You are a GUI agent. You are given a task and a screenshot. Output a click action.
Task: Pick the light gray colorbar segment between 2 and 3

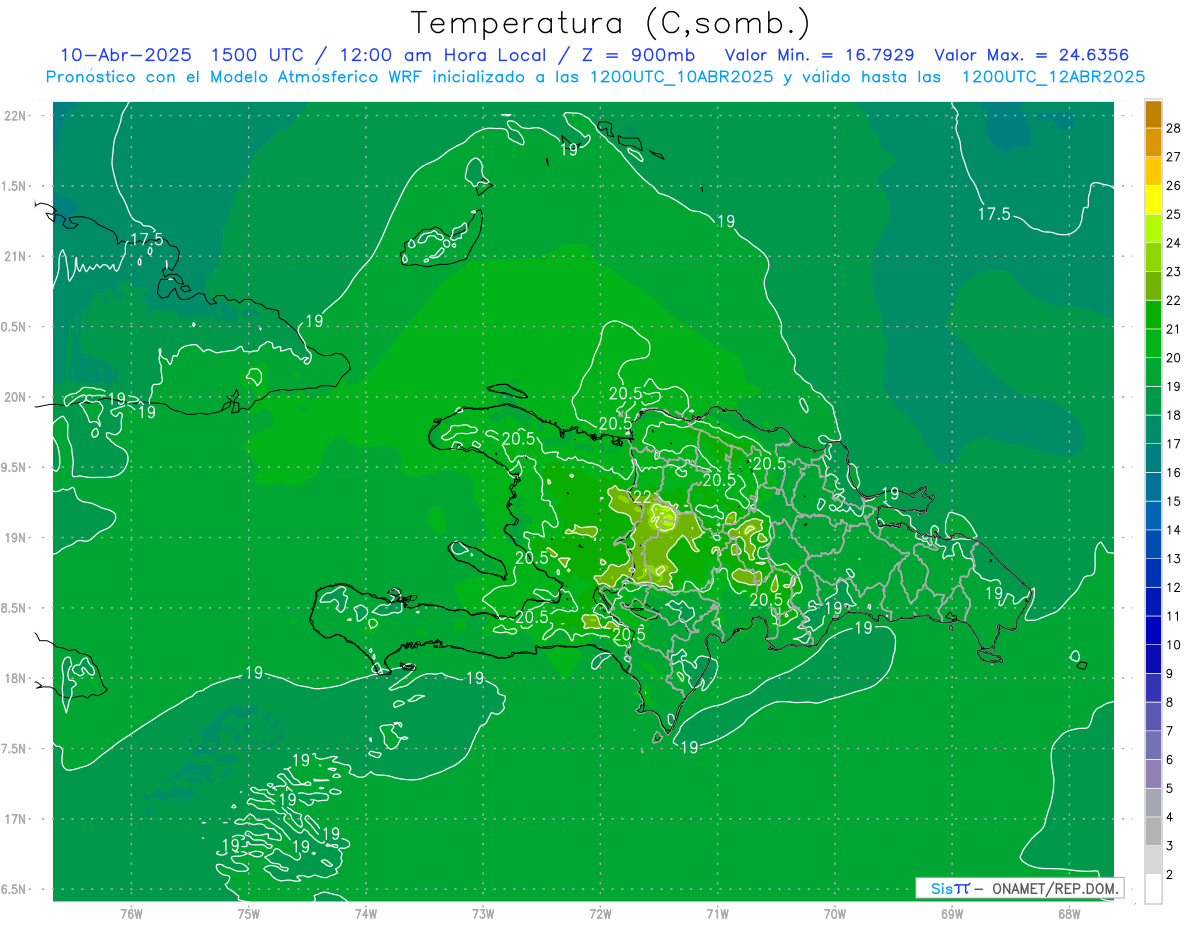[x=1153, y=860]
